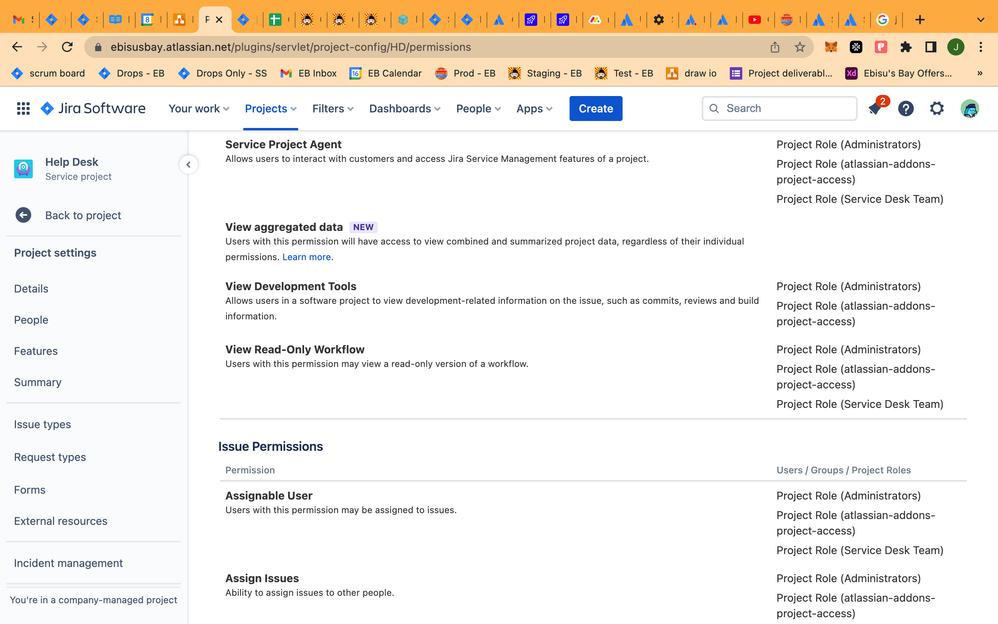Open the Help question mark icon
Image resolution: width=998 pixels, height=624 pixels.
906,108
